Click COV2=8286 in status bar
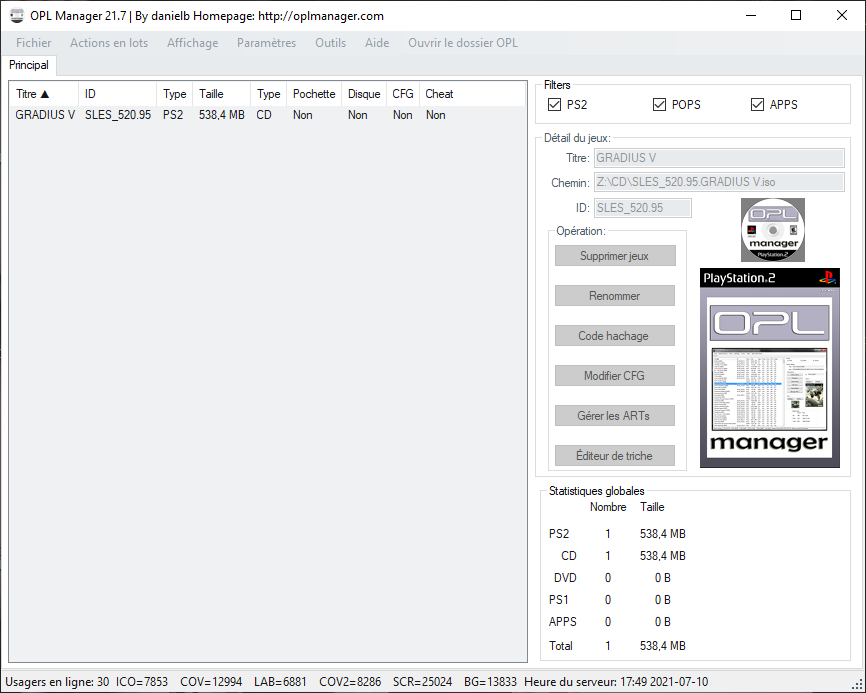866x693 pixels. coord(350,682)
